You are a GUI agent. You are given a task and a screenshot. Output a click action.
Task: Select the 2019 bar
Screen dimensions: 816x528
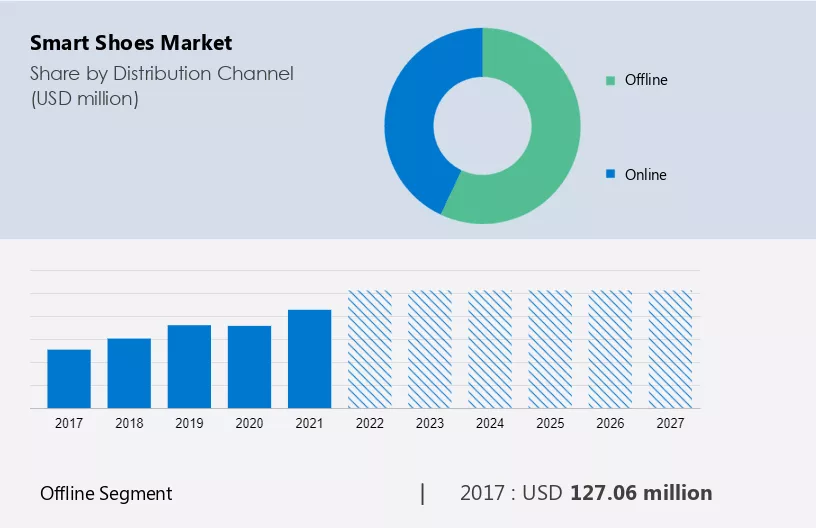(x=189, y=367)
